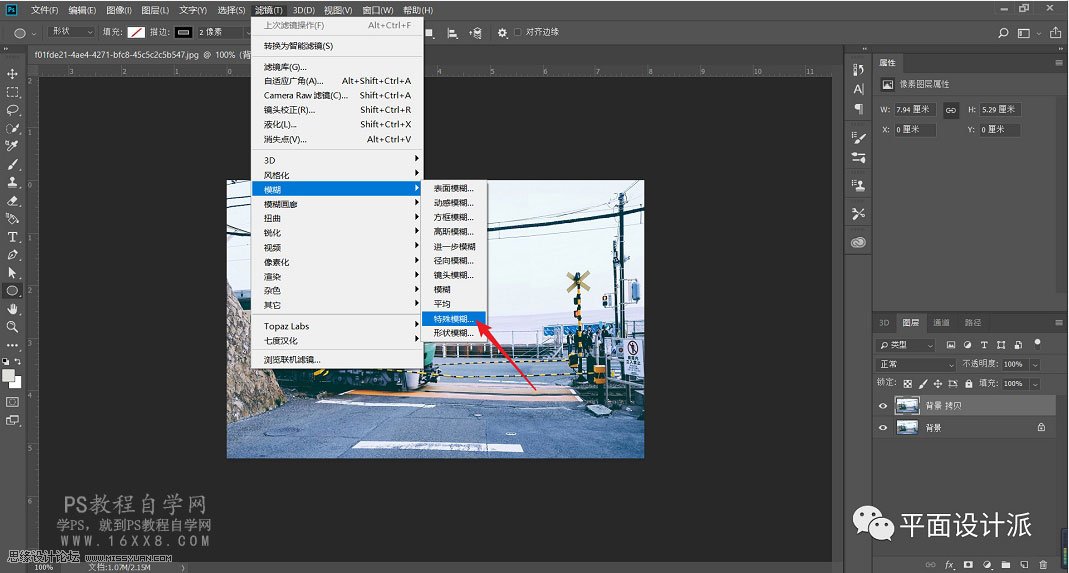
Task: Toggle the width-height link in Properties
Action: 950,110
